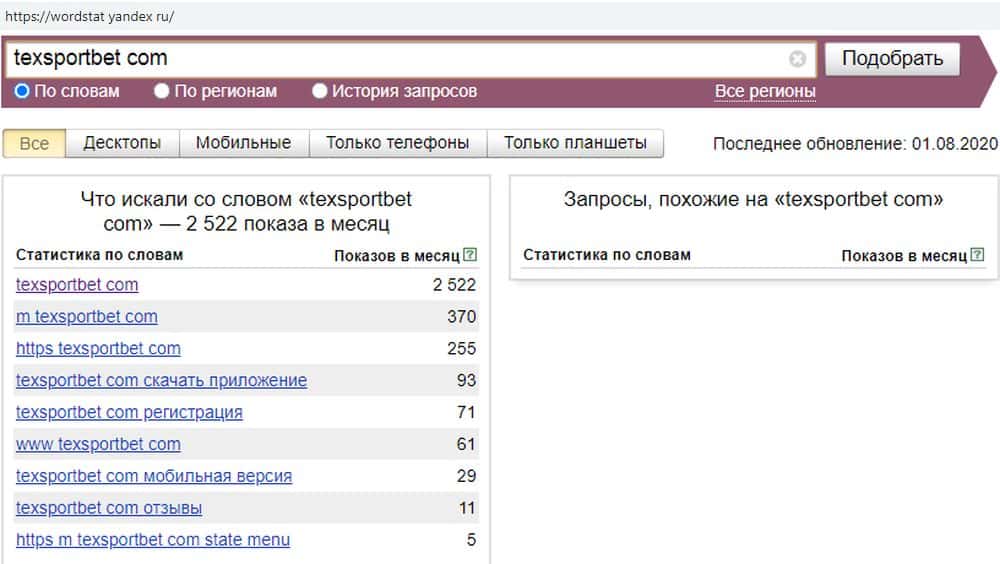This screenshot has width=1000, height=564.
Task: Switch to the Десктопы tab
Action: coord(122,143)
